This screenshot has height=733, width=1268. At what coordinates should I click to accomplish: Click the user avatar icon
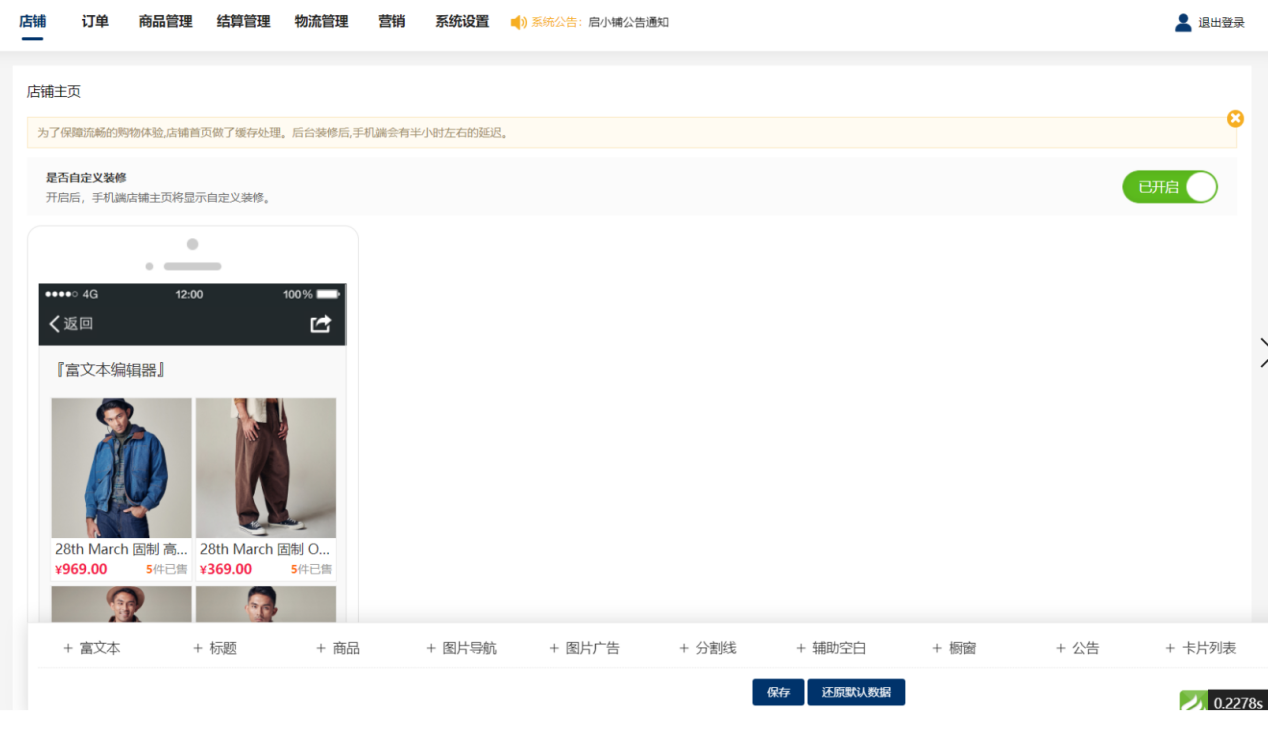click(1183, 22)
